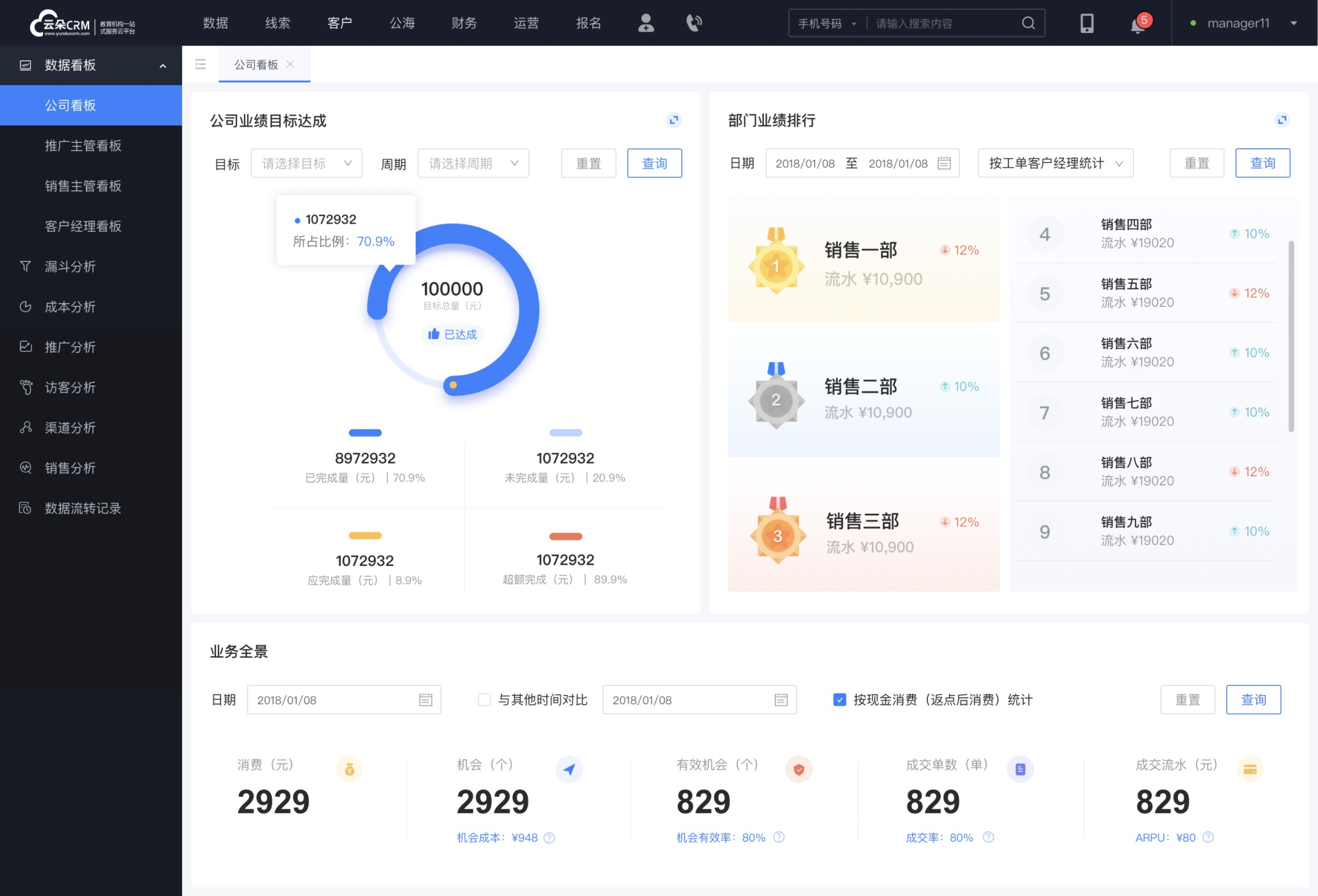
Task: Expand the 周期 period dropdown selector
Action: [x=471, y=163]
